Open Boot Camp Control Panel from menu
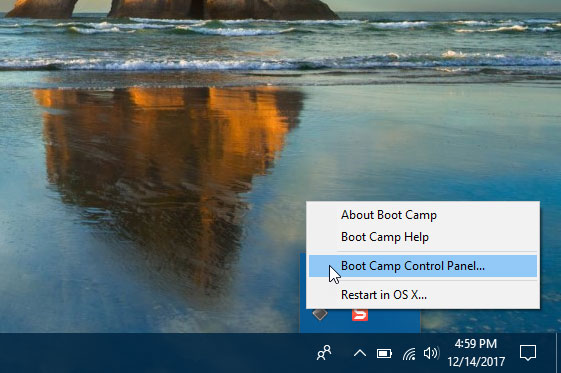This screenshot has width=561, height=373. [x=423, y=266]
